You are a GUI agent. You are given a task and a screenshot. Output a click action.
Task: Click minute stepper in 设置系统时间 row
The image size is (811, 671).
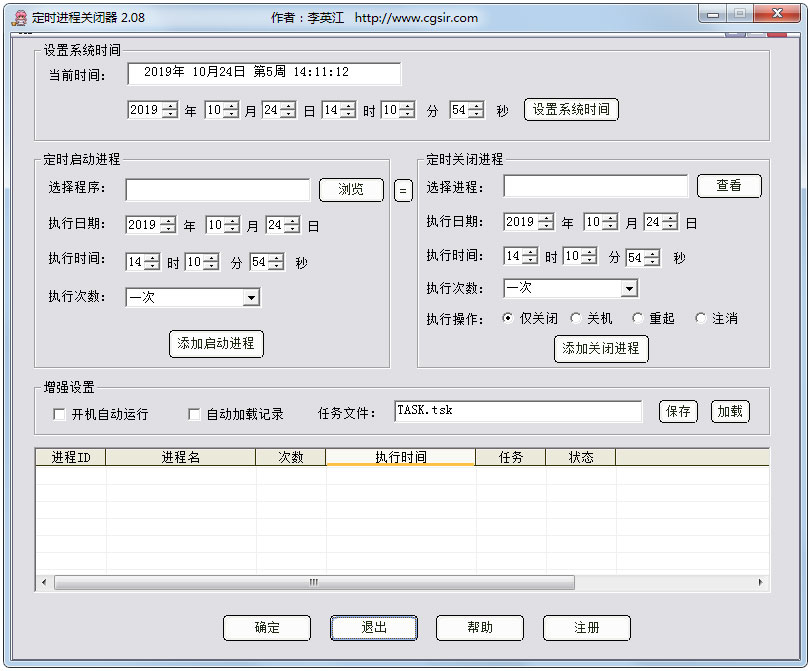pos(407,110)
